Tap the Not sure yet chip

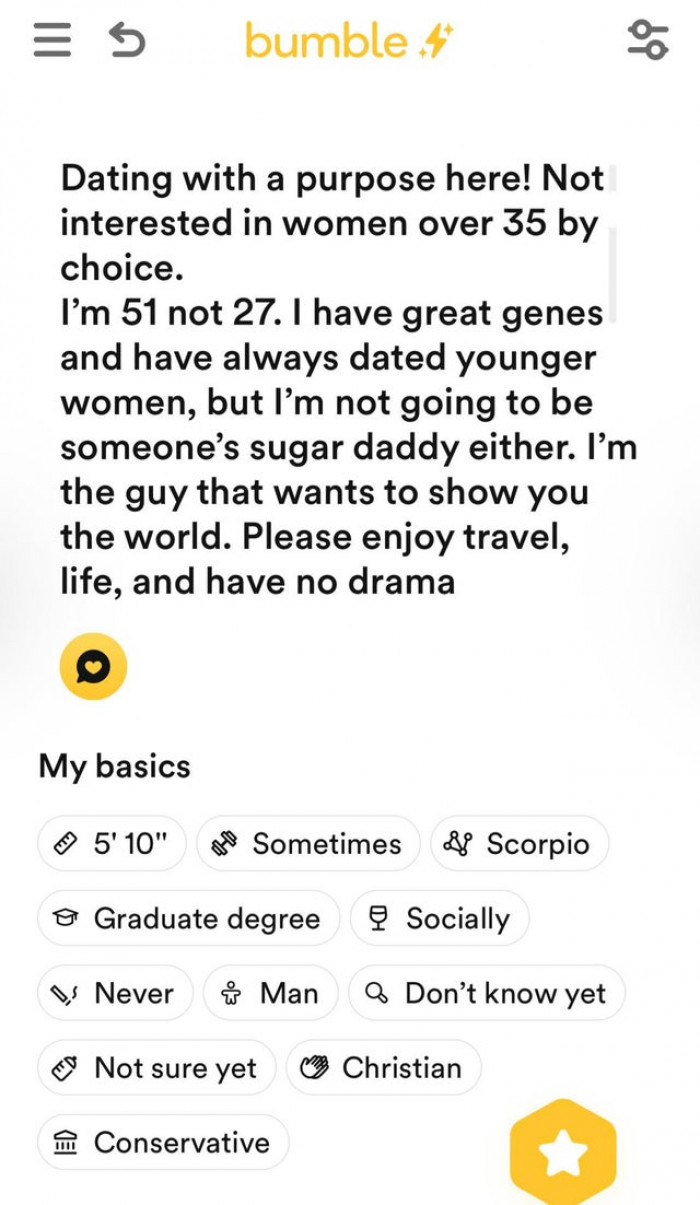[x=156, y=1068]
